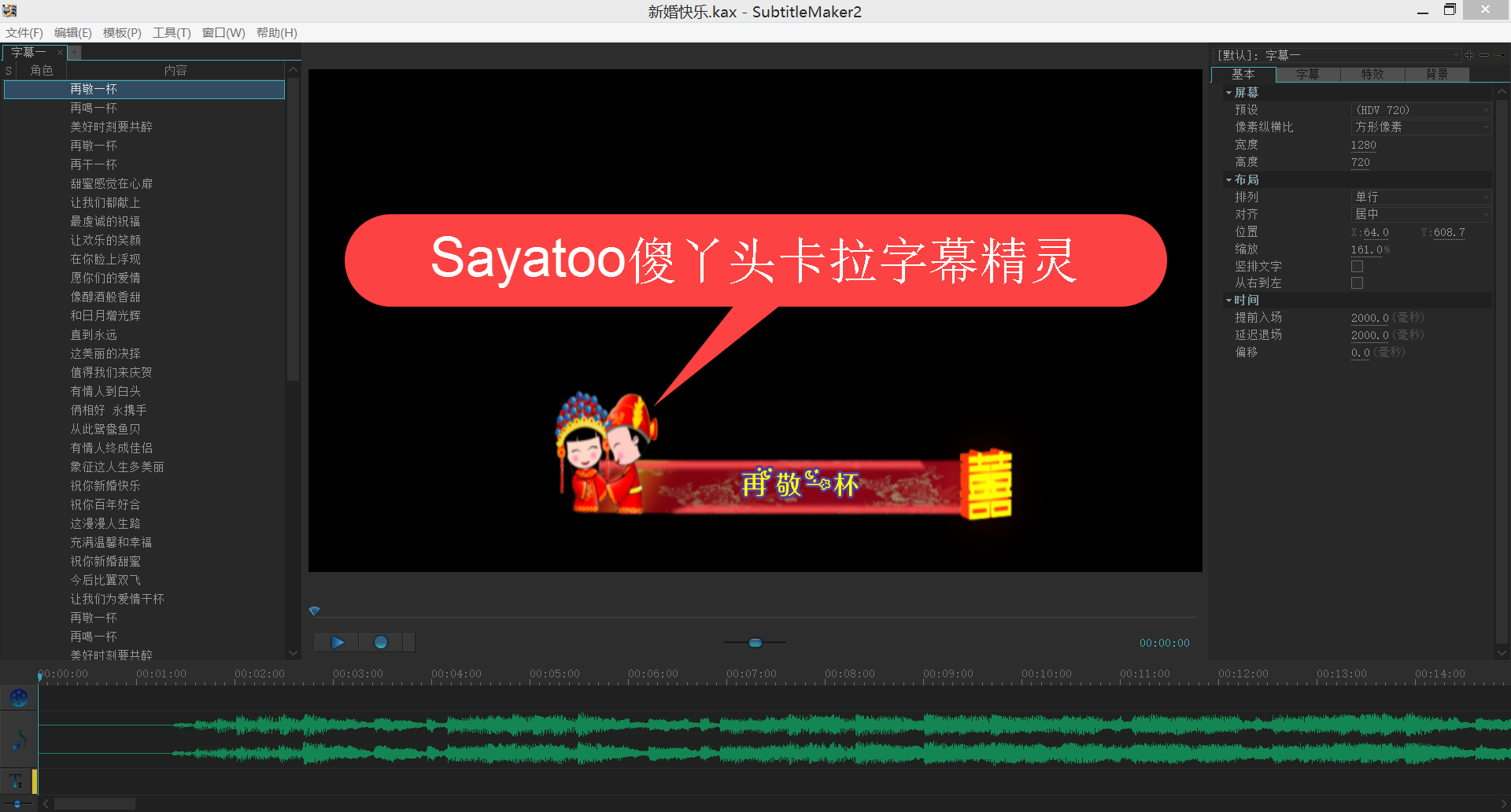Click the 延迟退场 value 2000.0

coord(1369,335)
